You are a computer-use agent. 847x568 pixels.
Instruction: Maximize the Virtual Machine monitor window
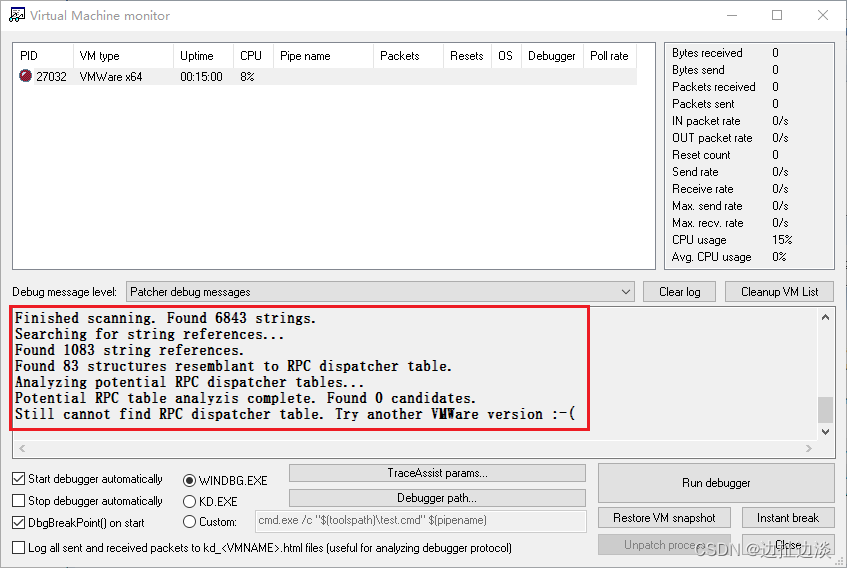tap(777, 15)
